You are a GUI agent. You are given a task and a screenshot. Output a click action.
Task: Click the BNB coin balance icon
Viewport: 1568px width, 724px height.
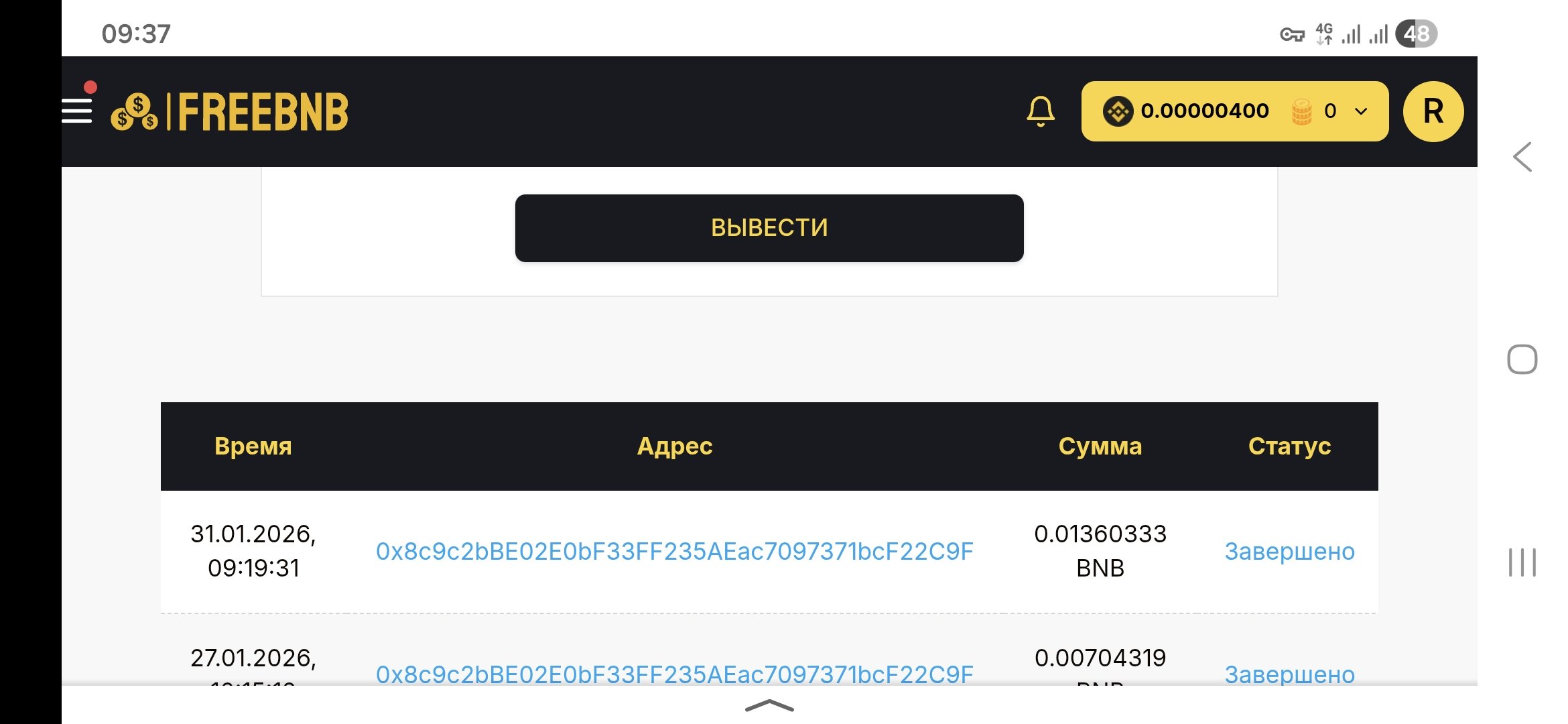coord(1118,111)
